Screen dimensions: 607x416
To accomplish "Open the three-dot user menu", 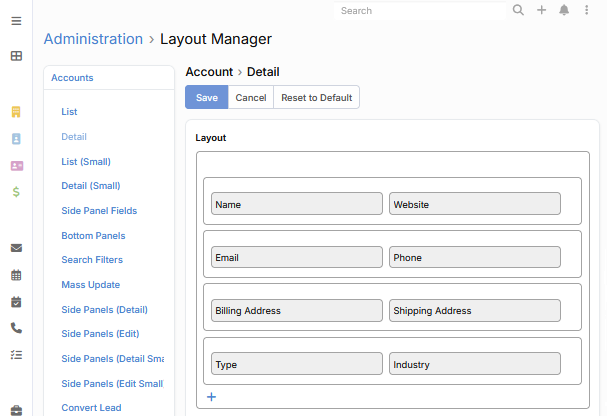I will 587,10.
